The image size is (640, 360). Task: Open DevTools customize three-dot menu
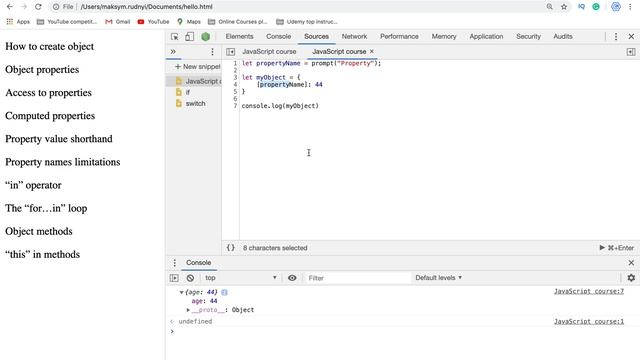point(616,36)
